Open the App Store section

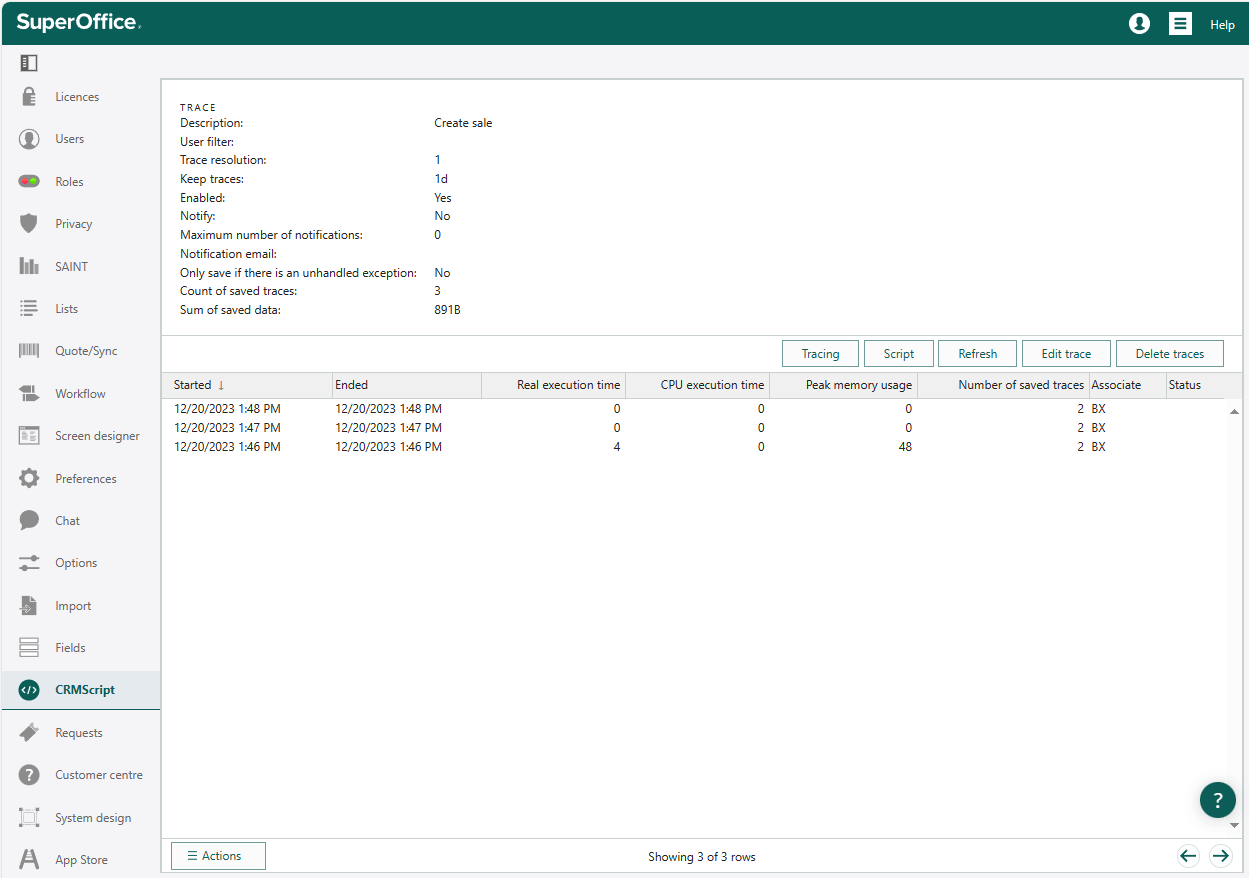[x=80, y=860]
